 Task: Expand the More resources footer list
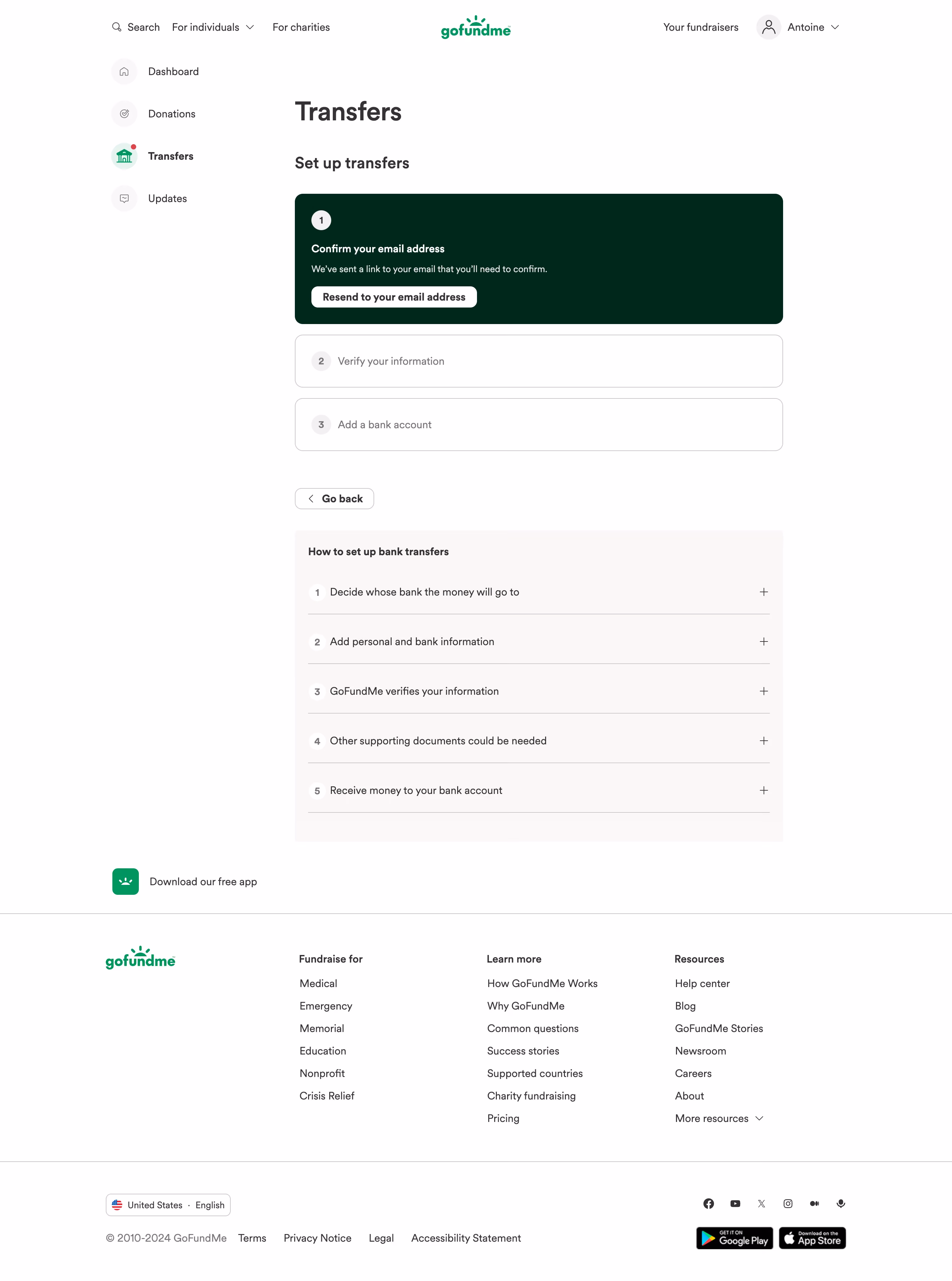719,1118
